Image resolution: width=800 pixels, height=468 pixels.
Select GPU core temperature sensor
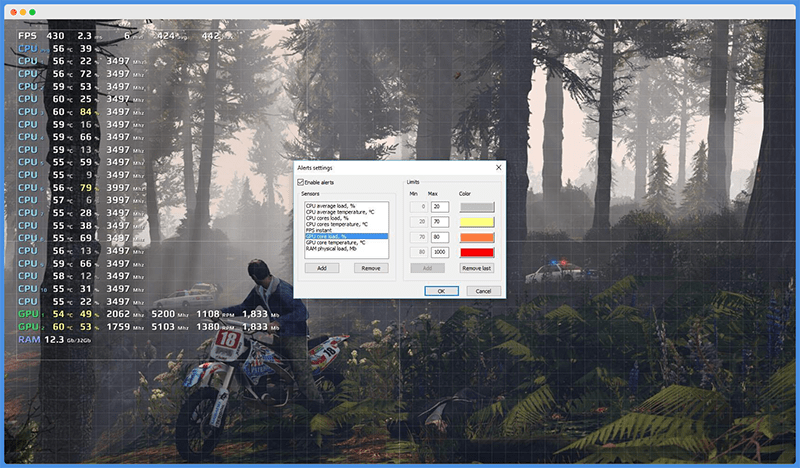335,242
